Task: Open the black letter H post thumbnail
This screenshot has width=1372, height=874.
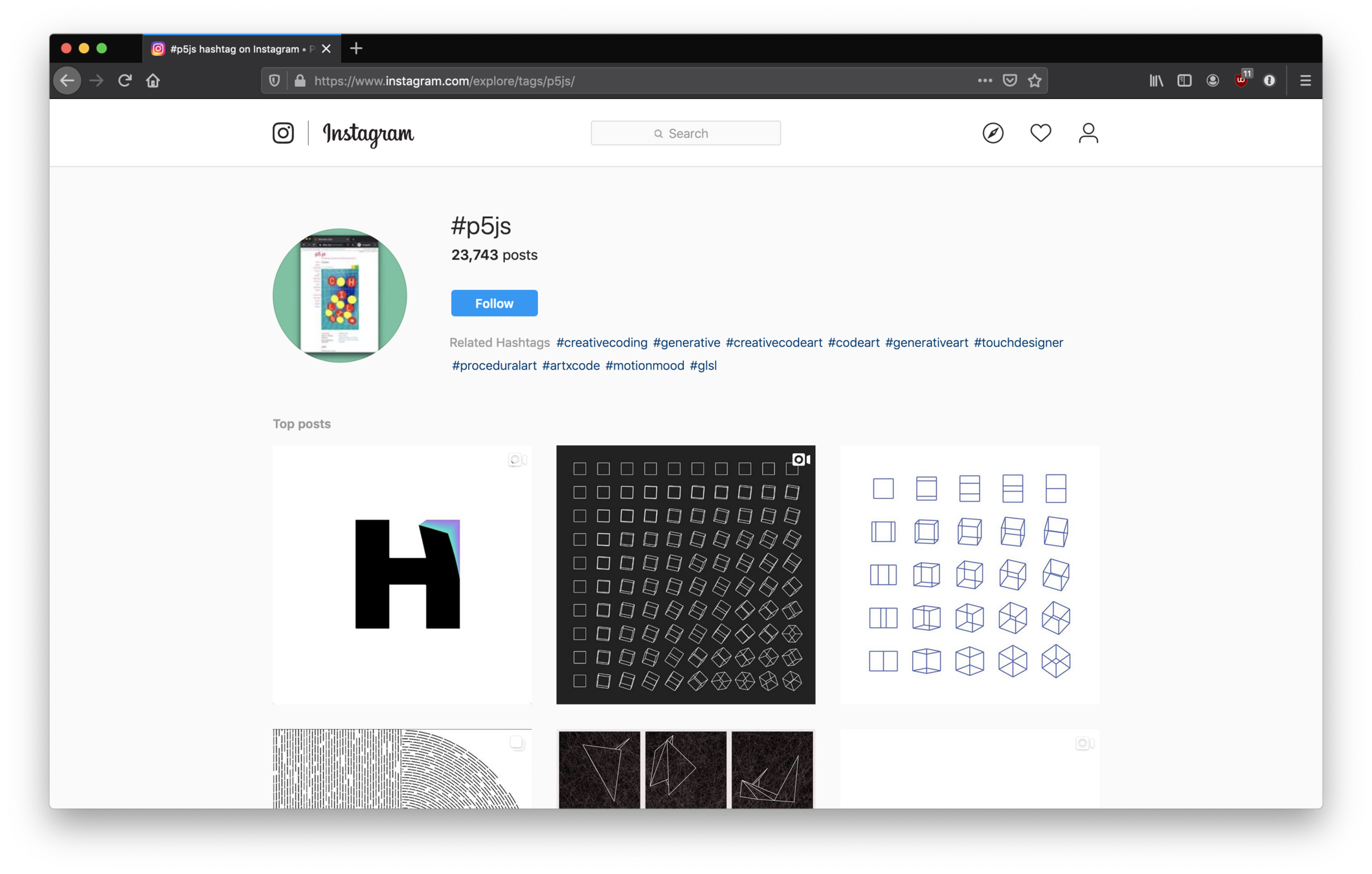Action: pyautogui.click(x=402, y=574)
